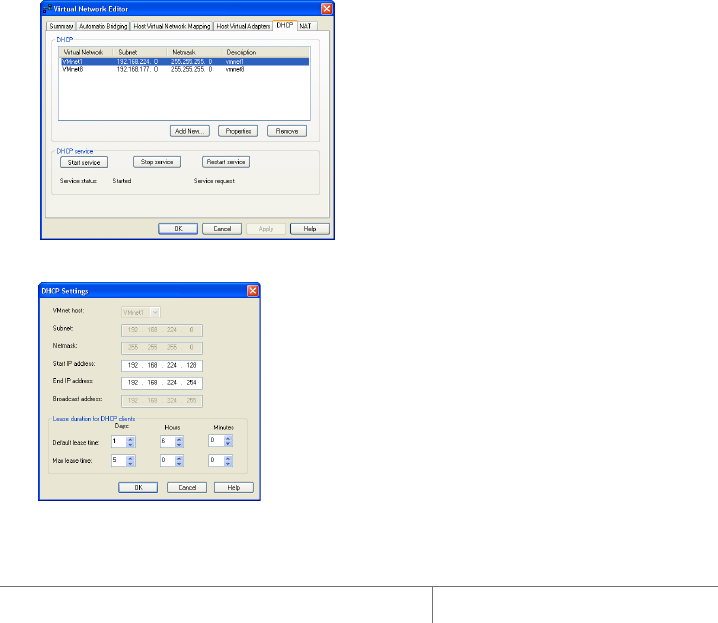
Task: Select the DHCP tab
Action: [x=285, y=25]
